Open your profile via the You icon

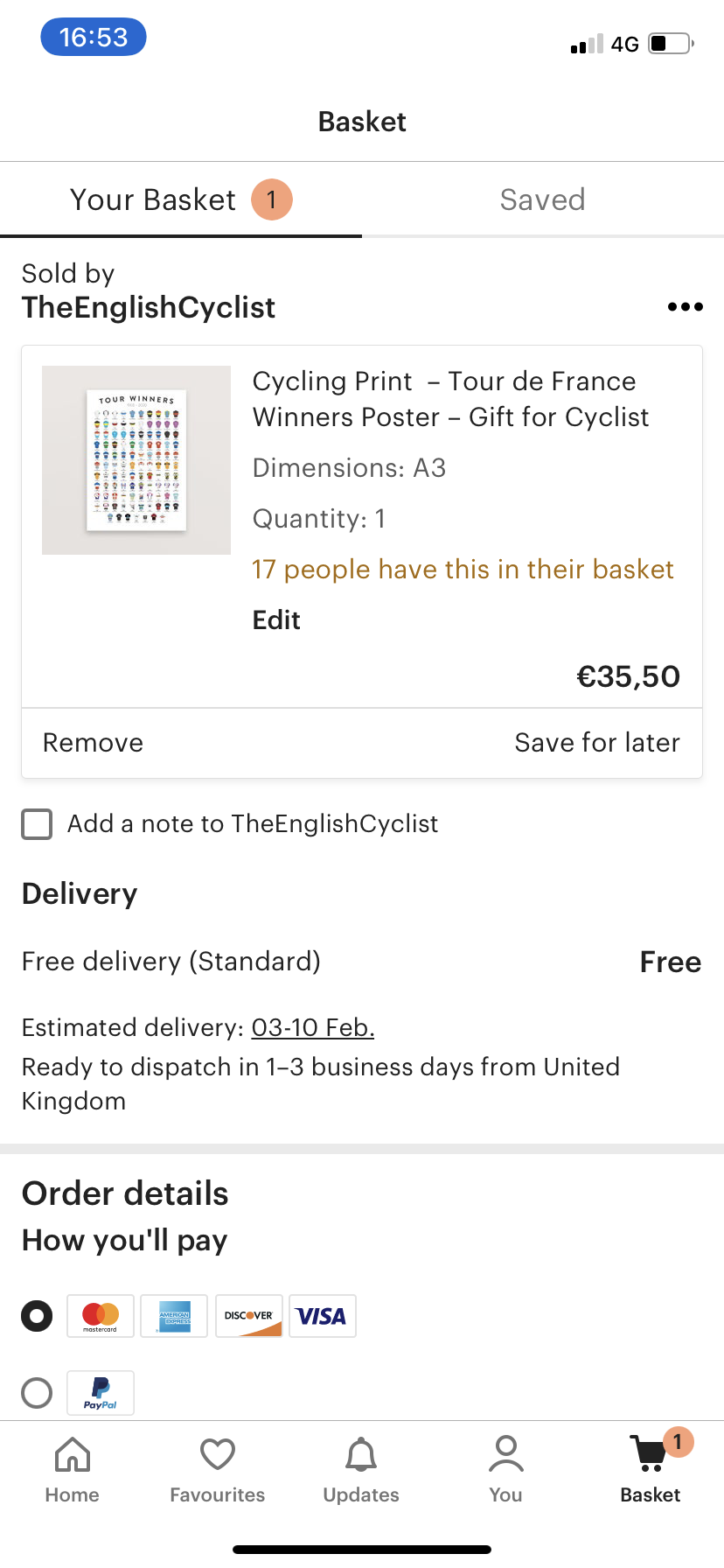(505, 1454)
